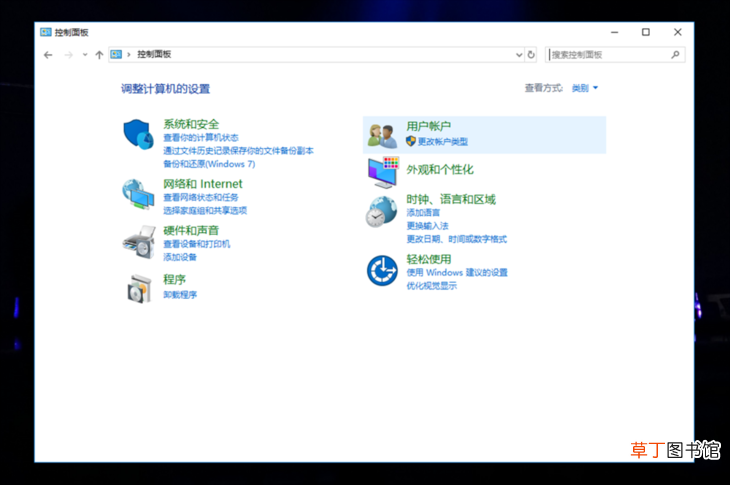Open the 类别 view mode dropdown
The height and width of the screenshot is (485, 730).
click(585, 88)
